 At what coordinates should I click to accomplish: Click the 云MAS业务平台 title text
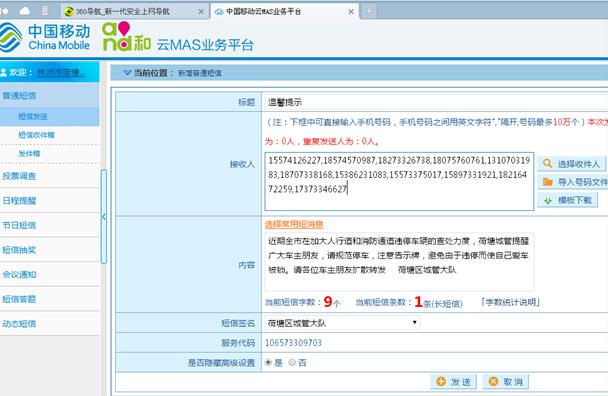tap(205, 45)
